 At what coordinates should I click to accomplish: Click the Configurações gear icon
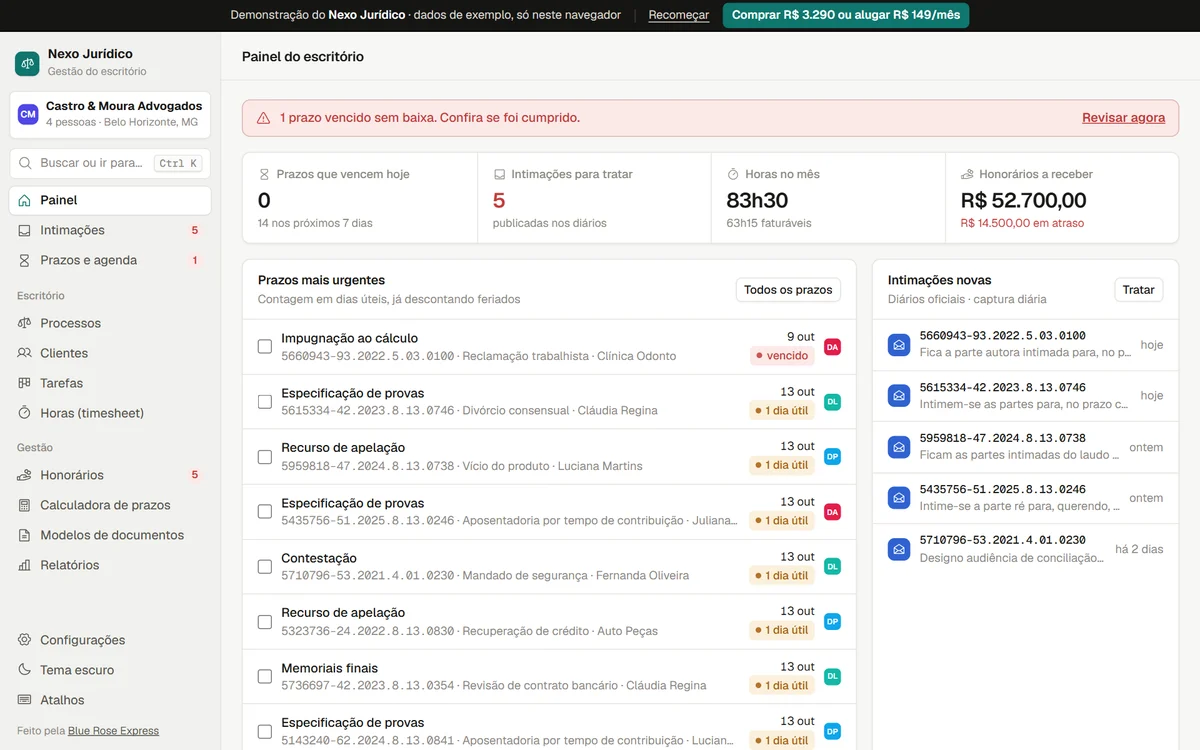tap(25, 640)
